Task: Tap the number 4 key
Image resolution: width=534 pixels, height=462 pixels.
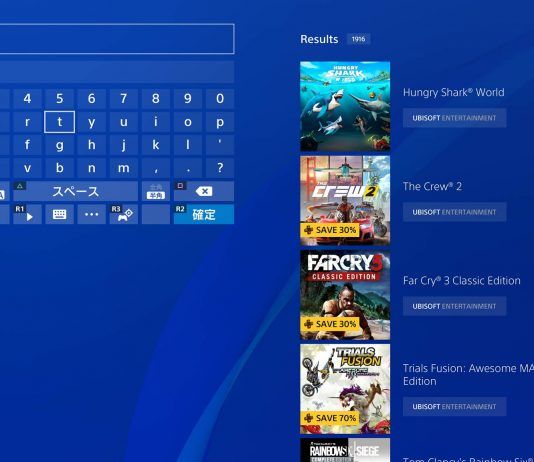Action: pos(27,98)
